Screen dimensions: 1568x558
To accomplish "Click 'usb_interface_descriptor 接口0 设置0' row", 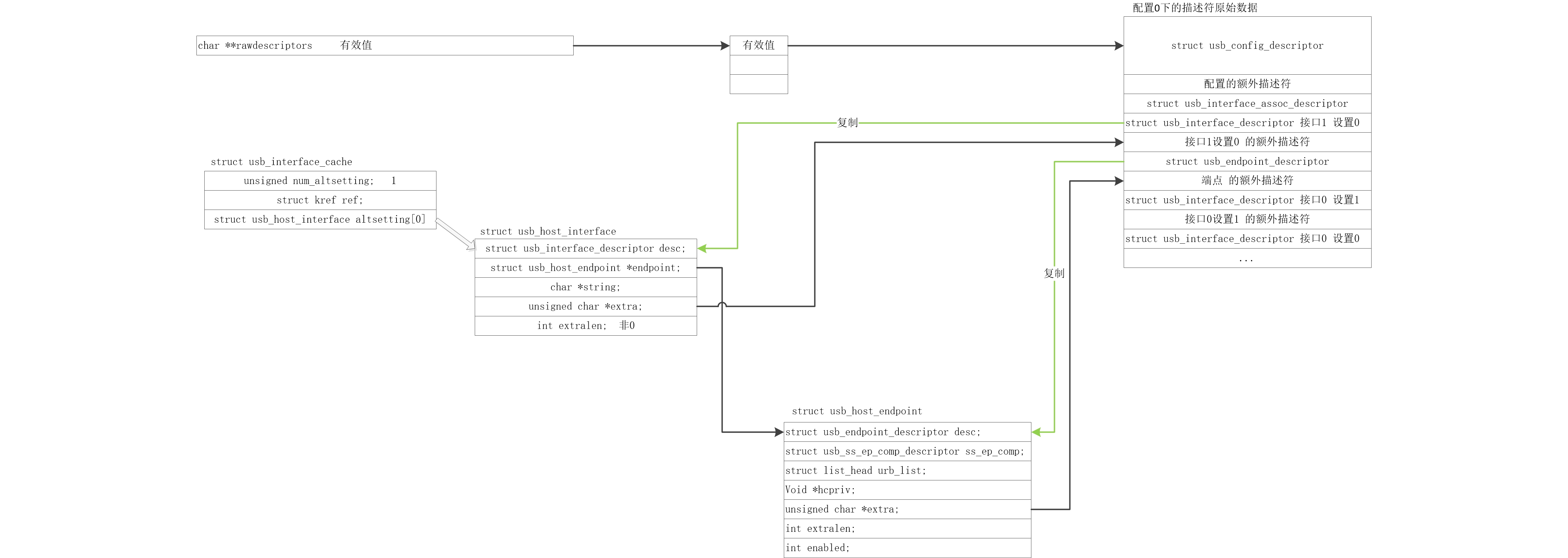I will point(1247,238).
